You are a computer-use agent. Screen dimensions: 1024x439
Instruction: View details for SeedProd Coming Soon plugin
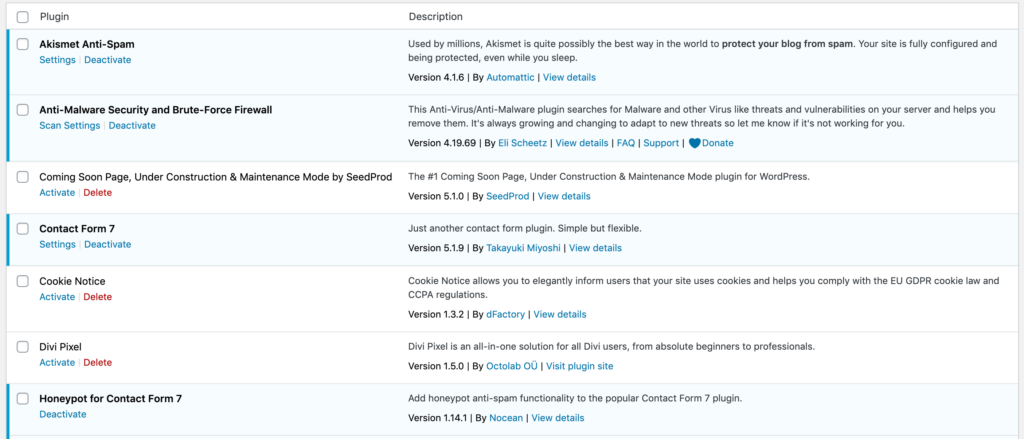click(x=564, y=196)
